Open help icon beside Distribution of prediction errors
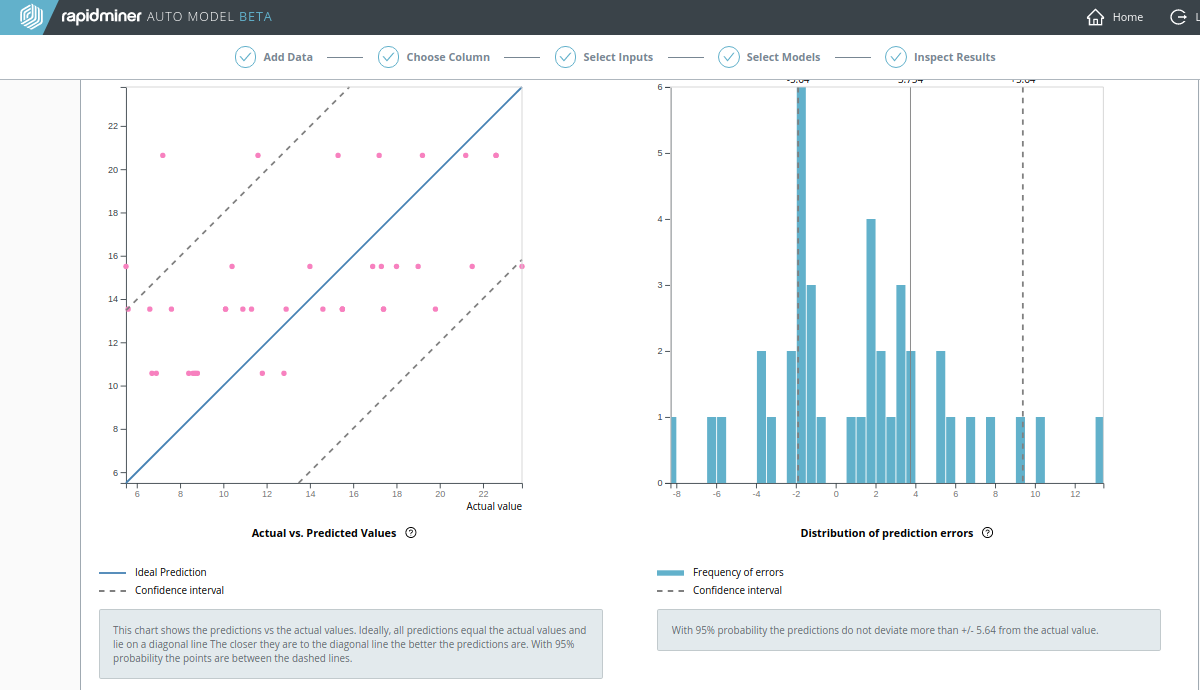Image resolution: width=1200 pixels, height=690 pixels. tap(988, 533)
